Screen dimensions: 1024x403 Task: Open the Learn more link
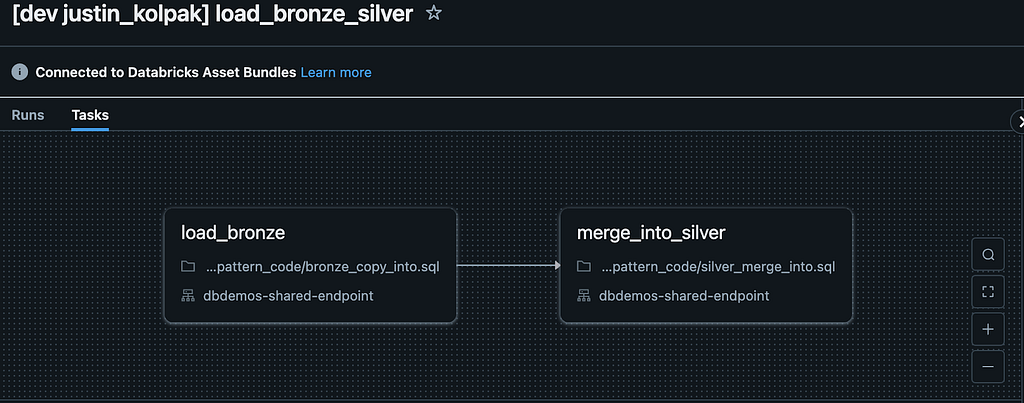point(336,72)
